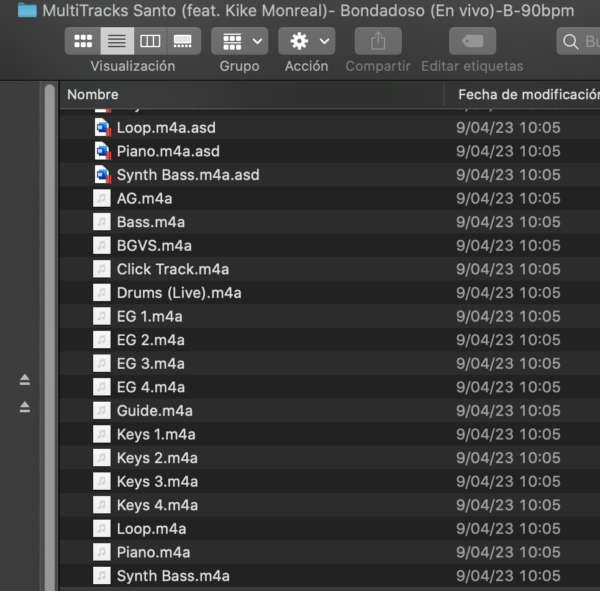Open the Acción gear dropdown
The width and height of the screenshot is (600, 591).
tap(307, 41)
